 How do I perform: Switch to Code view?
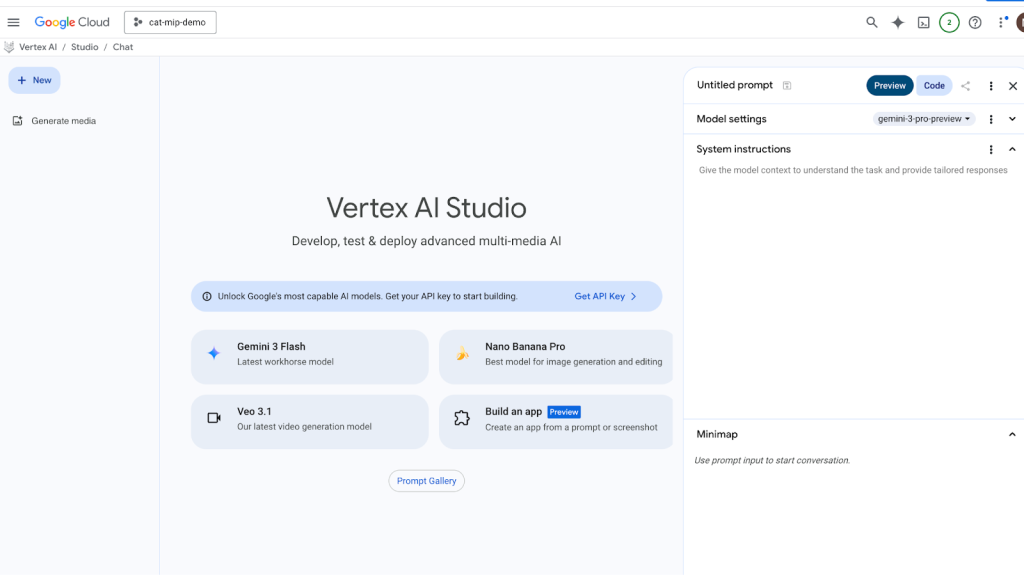[x=934, y=86]
